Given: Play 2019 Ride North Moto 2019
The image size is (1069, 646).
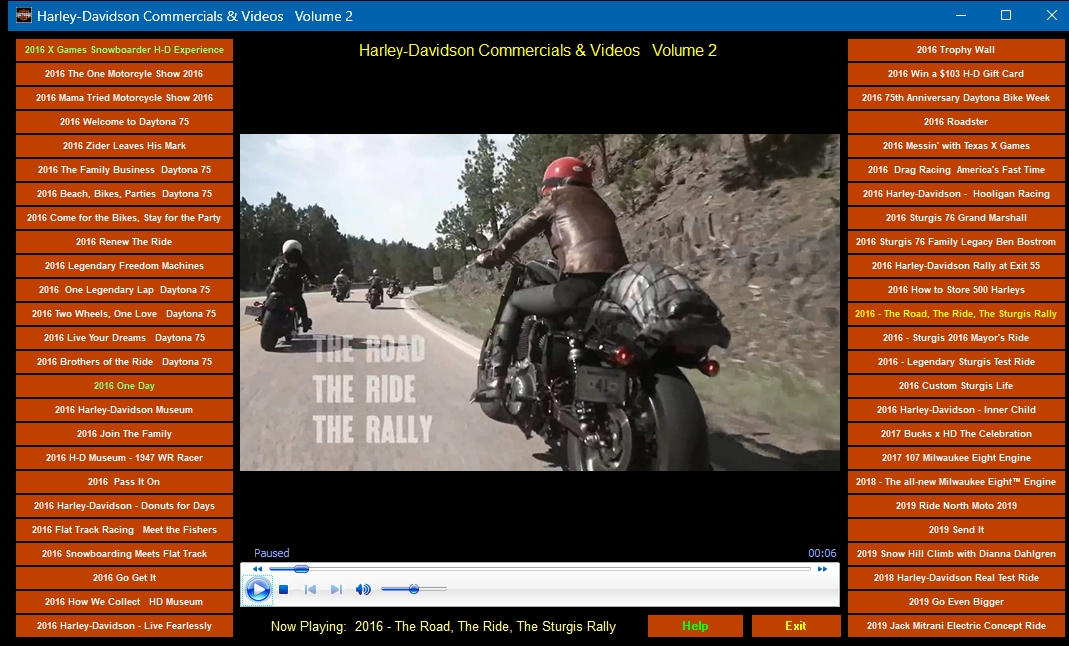Looking at the screenshot, I should tap(956, 506).
